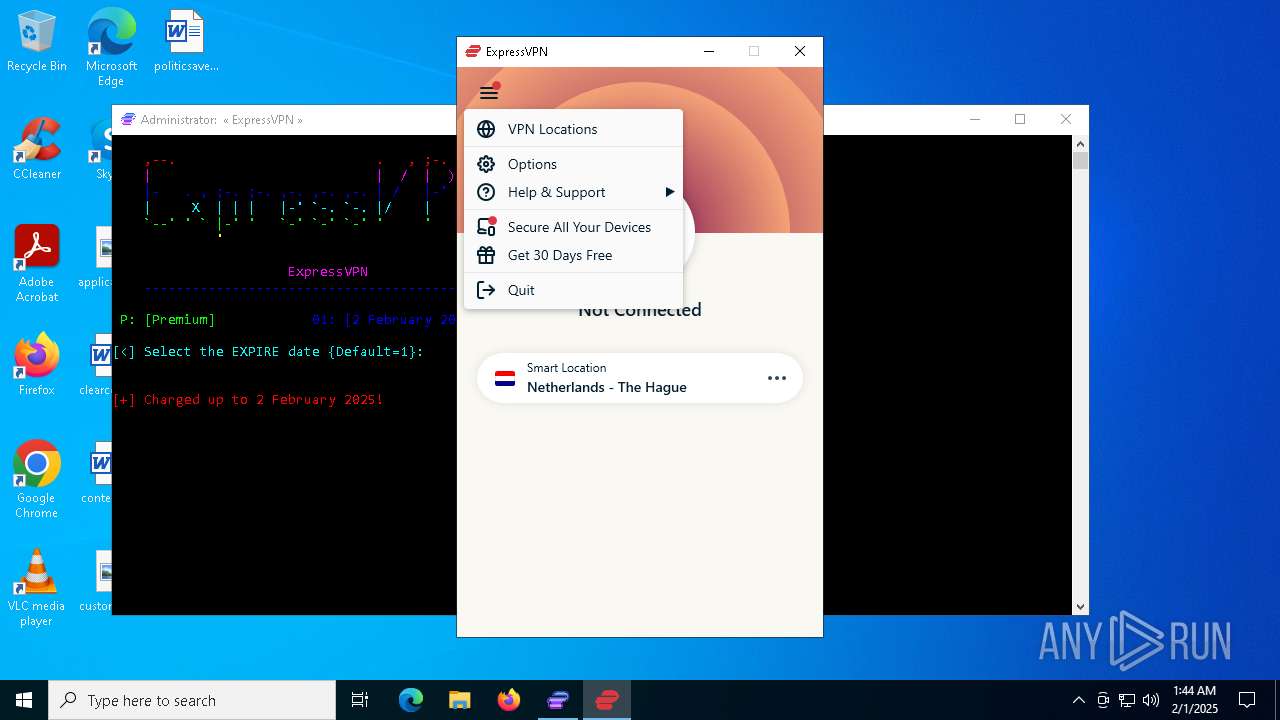The width and height of the screenshot is (1280, 720).
Task: Click the devices icon for Secure All Your Devices
Action: point(486,227)
